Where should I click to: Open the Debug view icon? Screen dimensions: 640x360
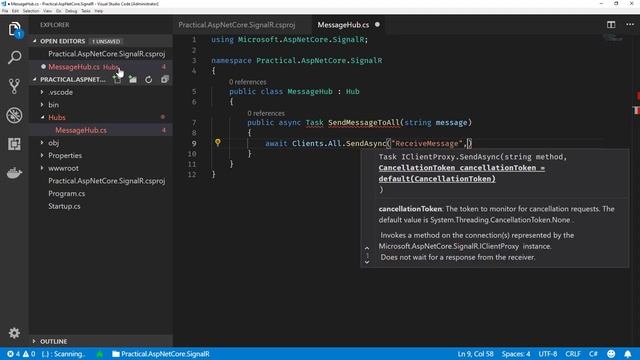pos(14,115)
